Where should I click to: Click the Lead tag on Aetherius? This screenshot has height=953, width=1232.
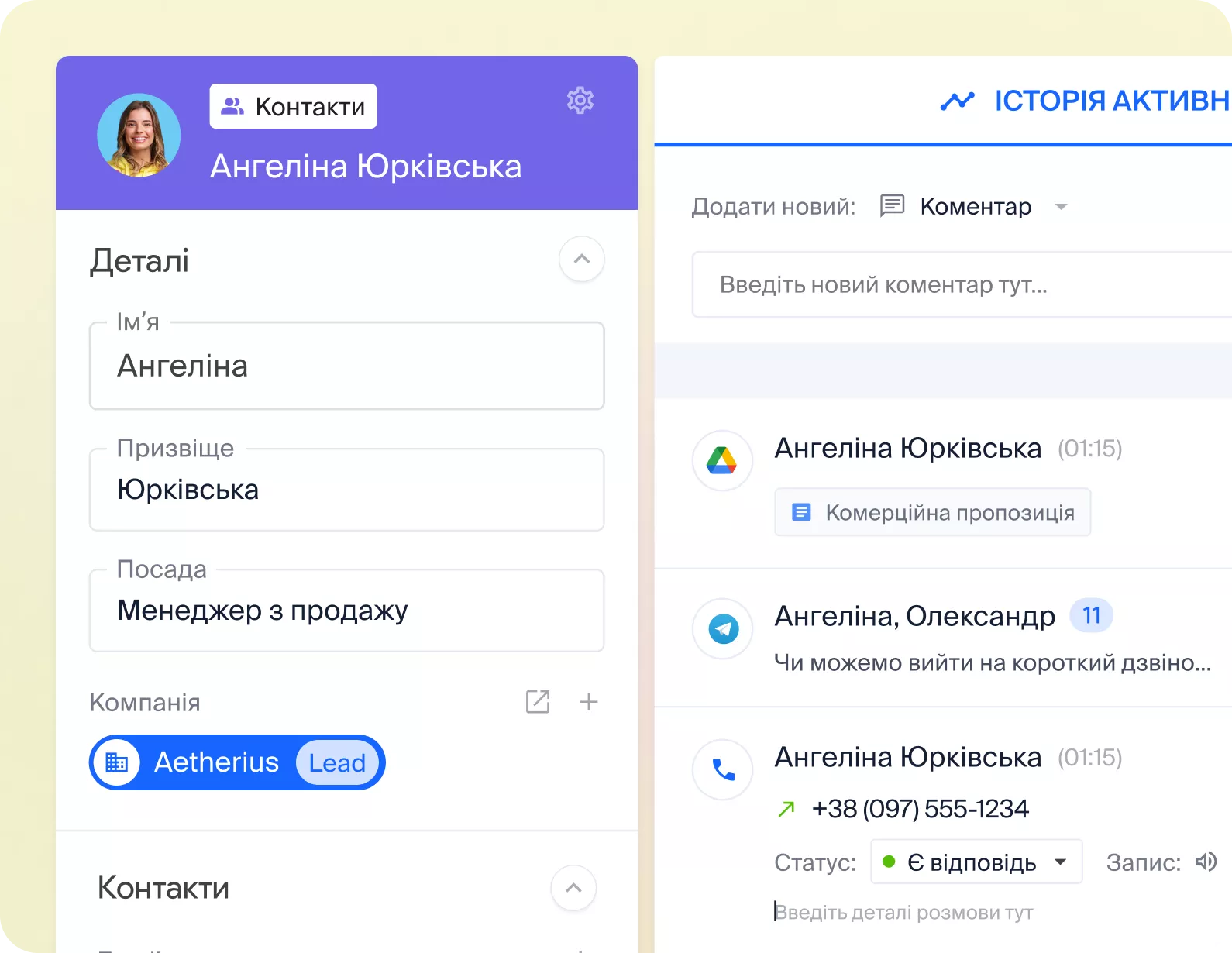[x=337, y=762]
